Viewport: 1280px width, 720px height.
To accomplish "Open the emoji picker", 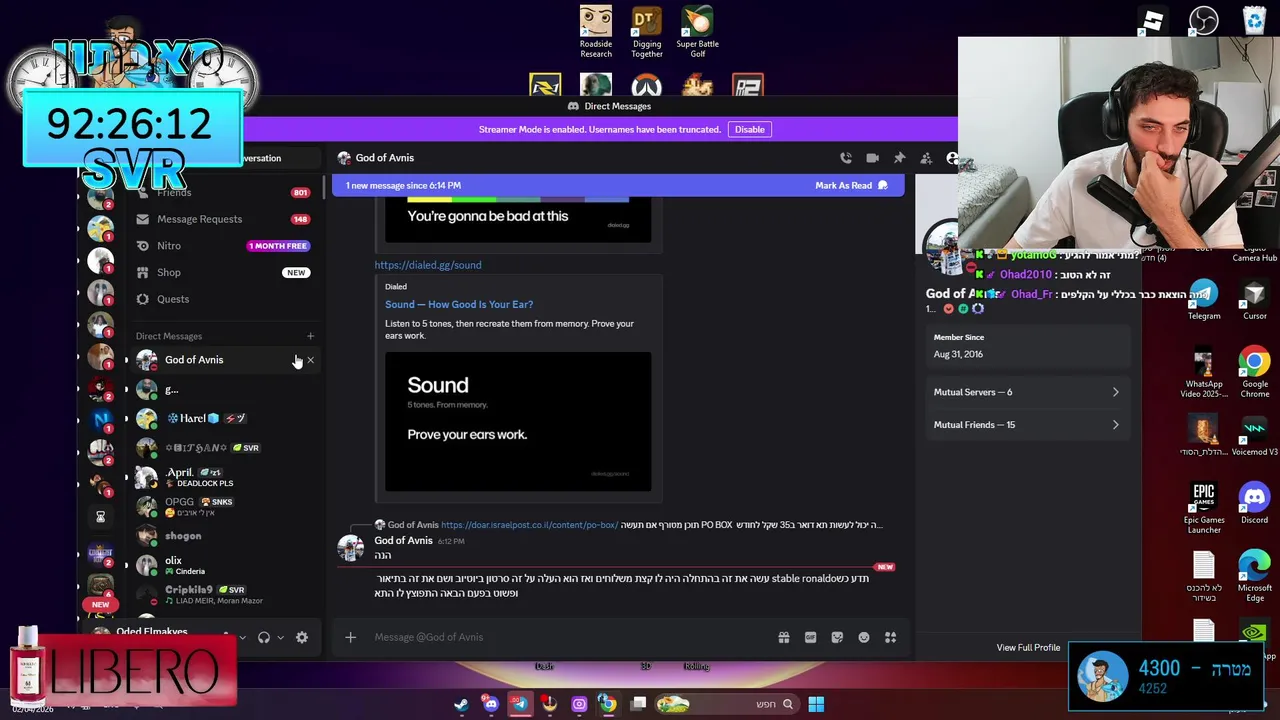I will 864,637.
